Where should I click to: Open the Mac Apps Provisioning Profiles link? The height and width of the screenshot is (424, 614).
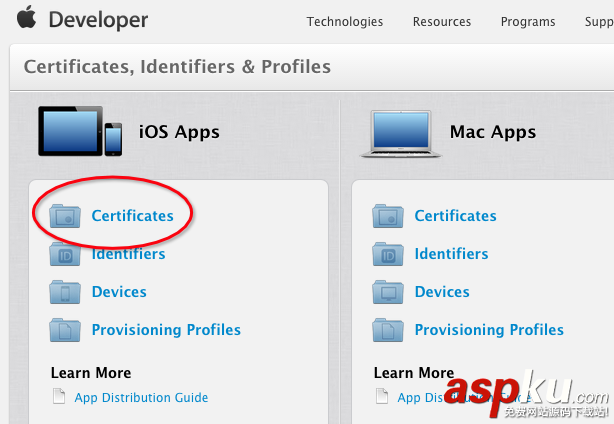click(489, 330)
